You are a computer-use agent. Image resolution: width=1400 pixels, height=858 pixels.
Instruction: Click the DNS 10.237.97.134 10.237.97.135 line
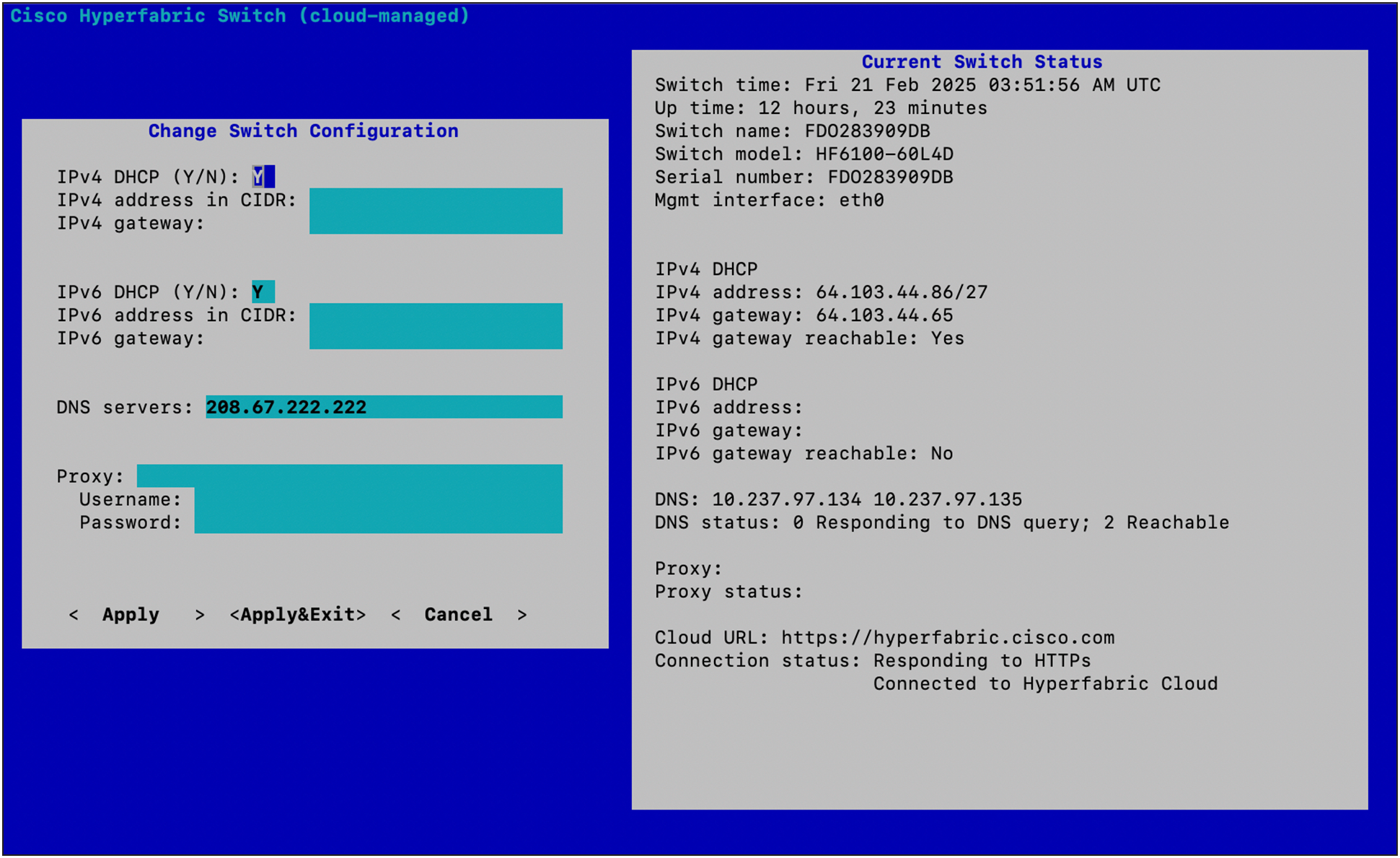pos(838,499)
